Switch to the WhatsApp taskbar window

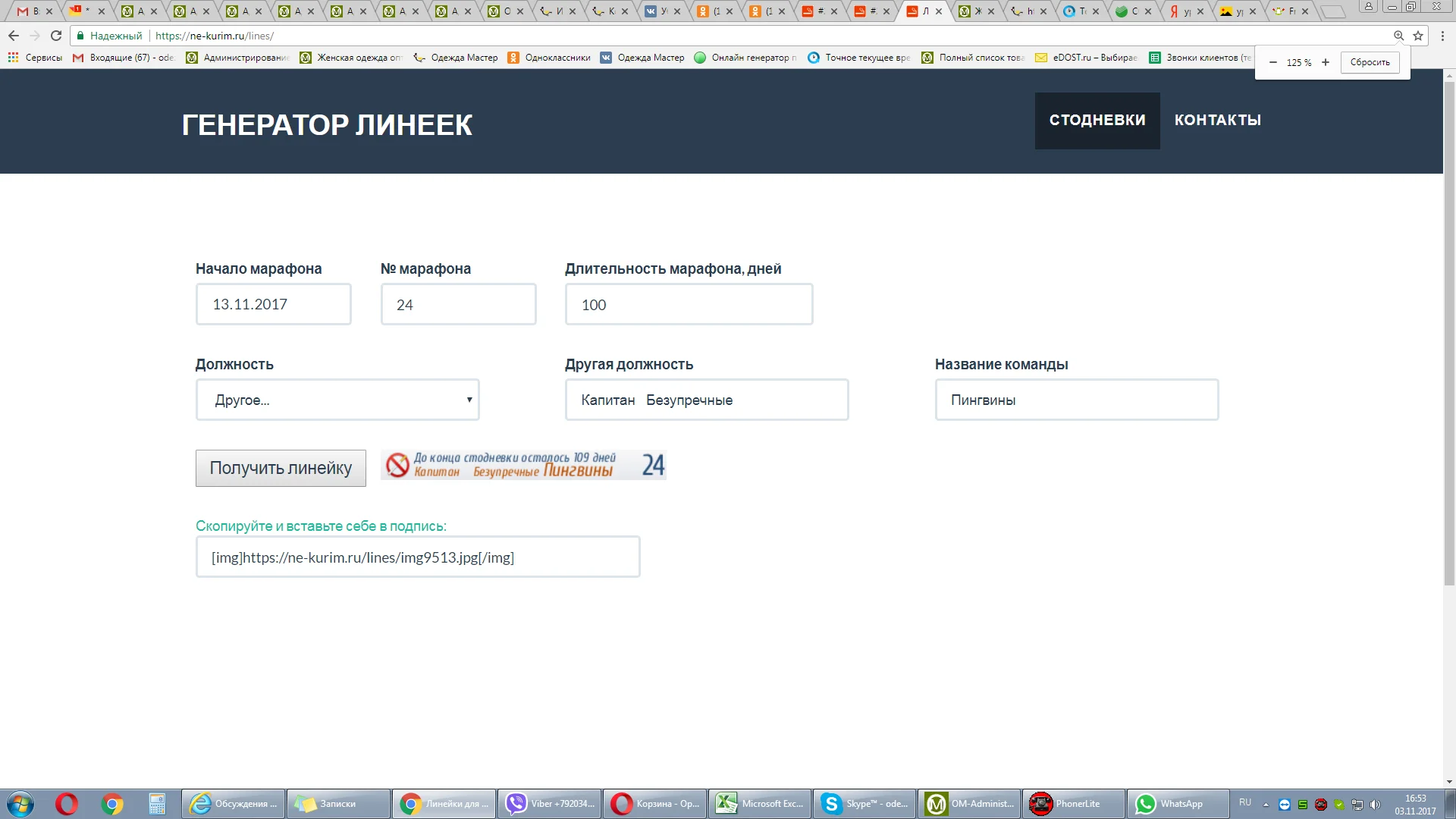click(1176, 804)
